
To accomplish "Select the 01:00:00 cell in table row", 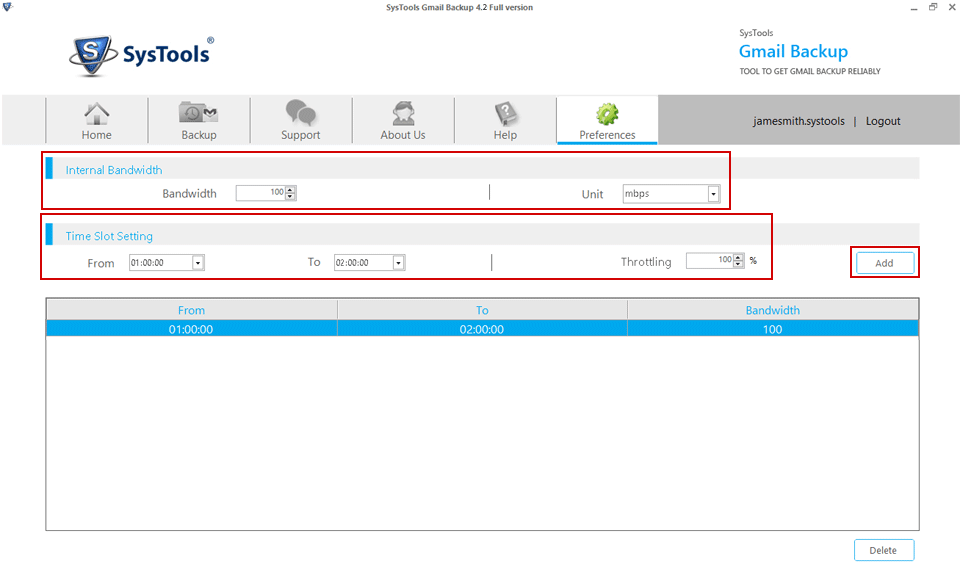I will click(x=191, y=329).
